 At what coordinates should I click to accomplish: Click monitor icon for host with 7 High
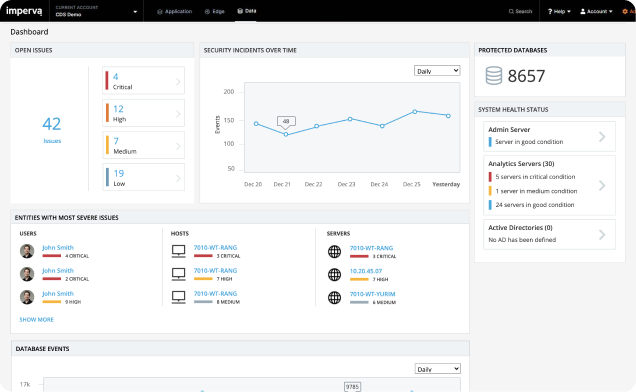point(178,275)
